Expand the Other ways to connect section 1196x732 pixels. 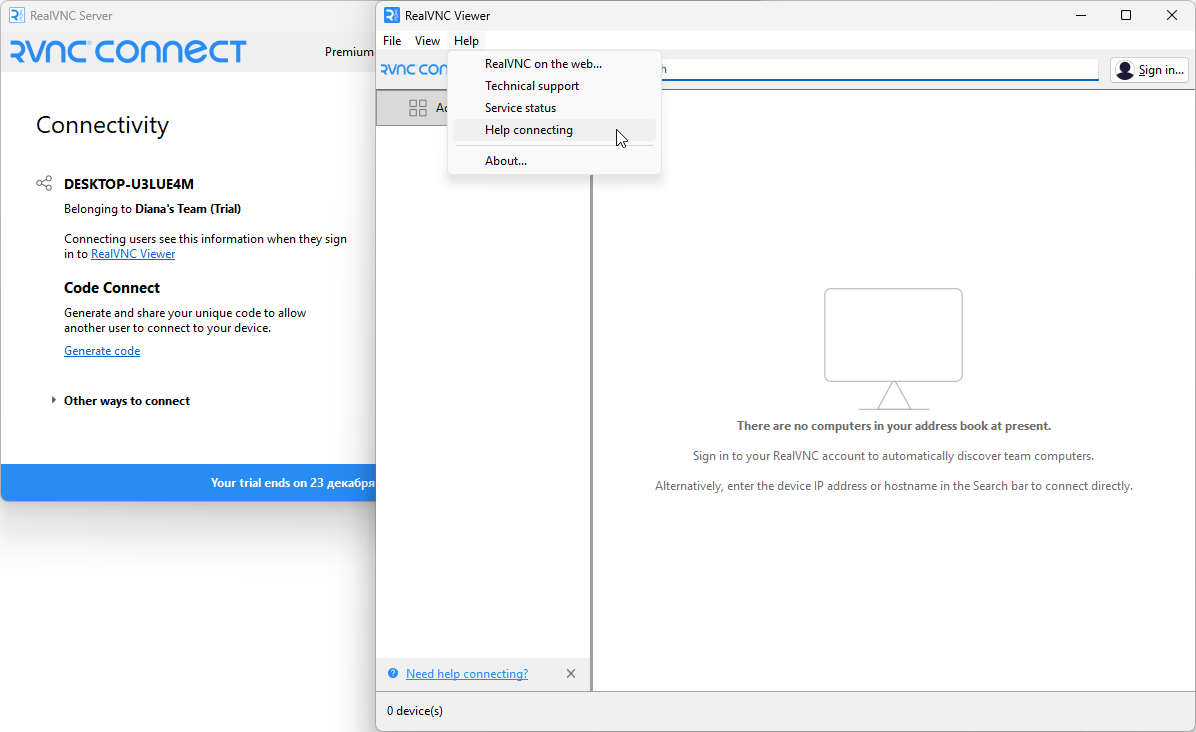pyautogui.click(x=126, y=400)
